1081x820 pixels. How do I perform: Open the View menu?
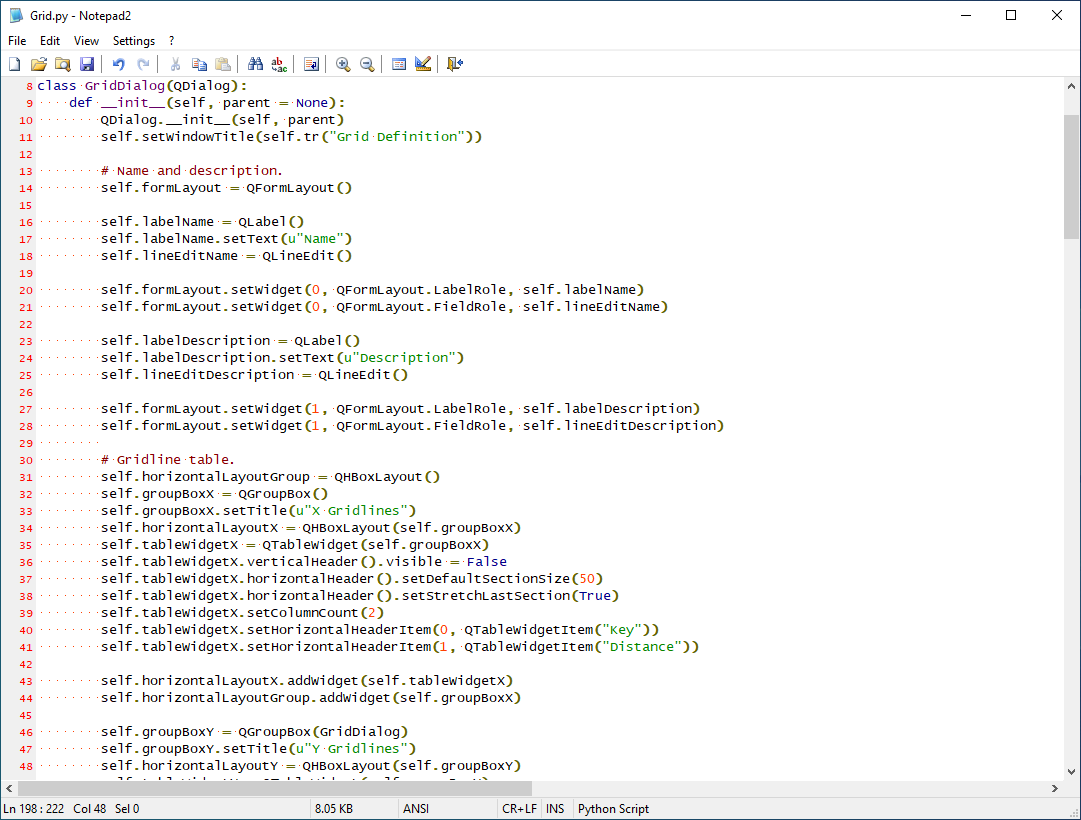point(86,41)
